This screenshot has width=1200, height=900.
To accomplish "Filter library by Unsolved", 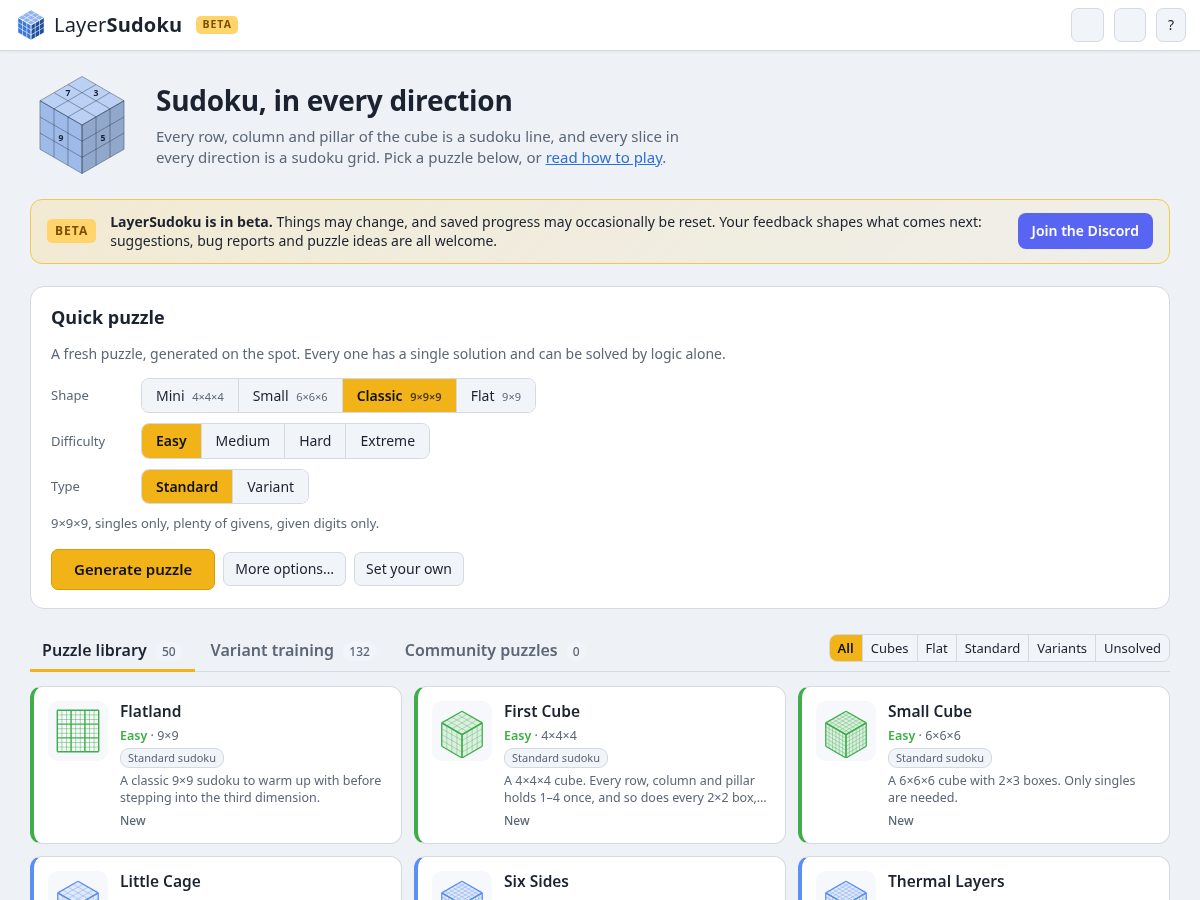I will click(x=1132, y=648).
